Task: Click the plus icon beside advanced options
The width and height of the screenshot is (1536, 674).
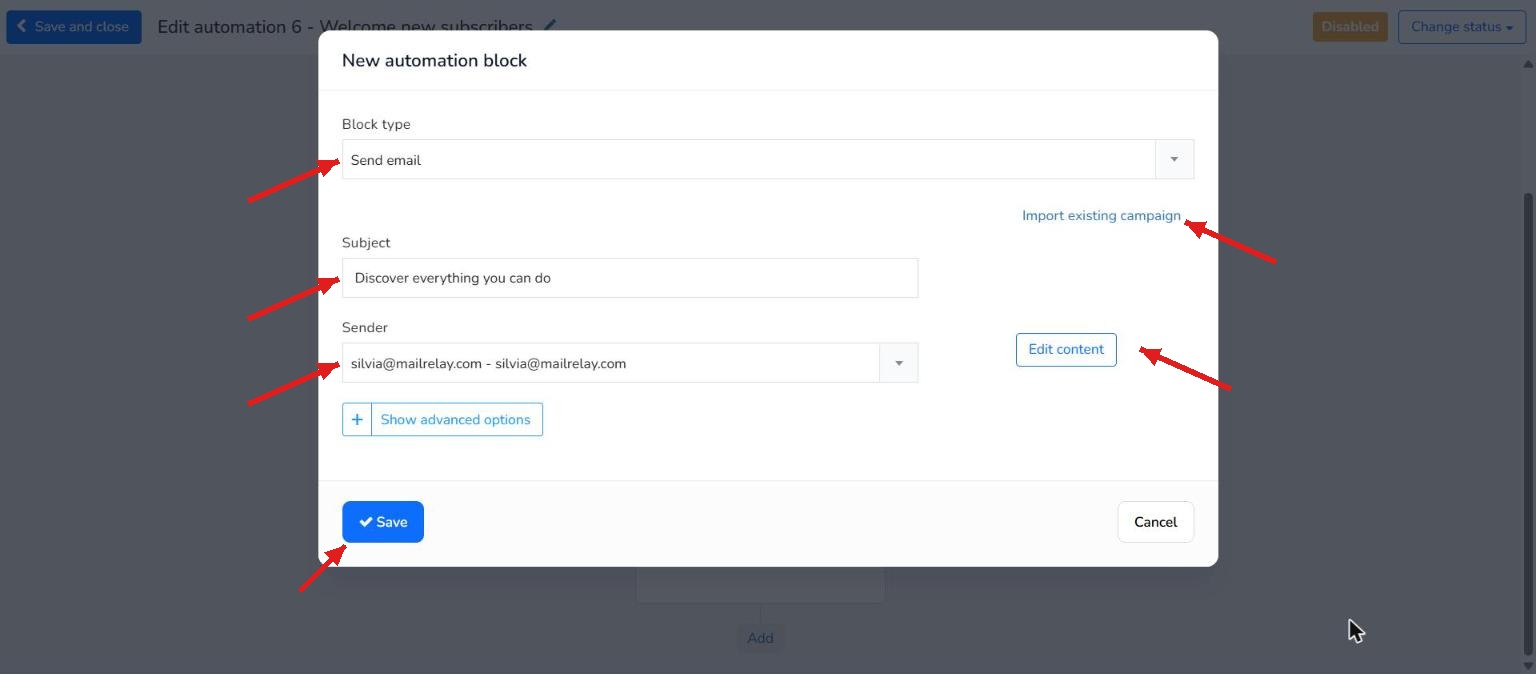Action: (x=357, y=419)
